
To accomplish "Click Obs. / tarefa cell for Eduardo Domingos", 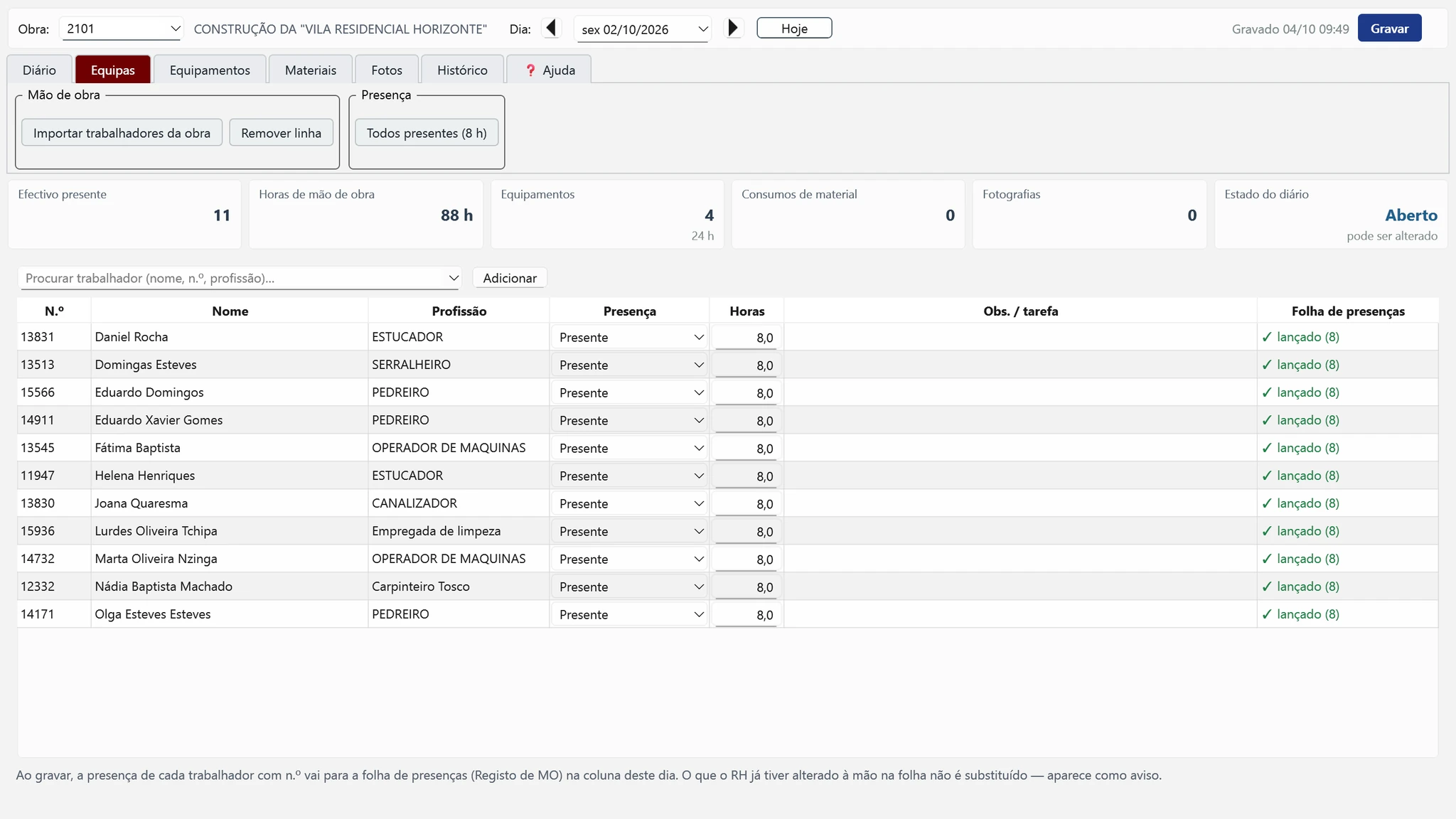I will [1020, 392].
